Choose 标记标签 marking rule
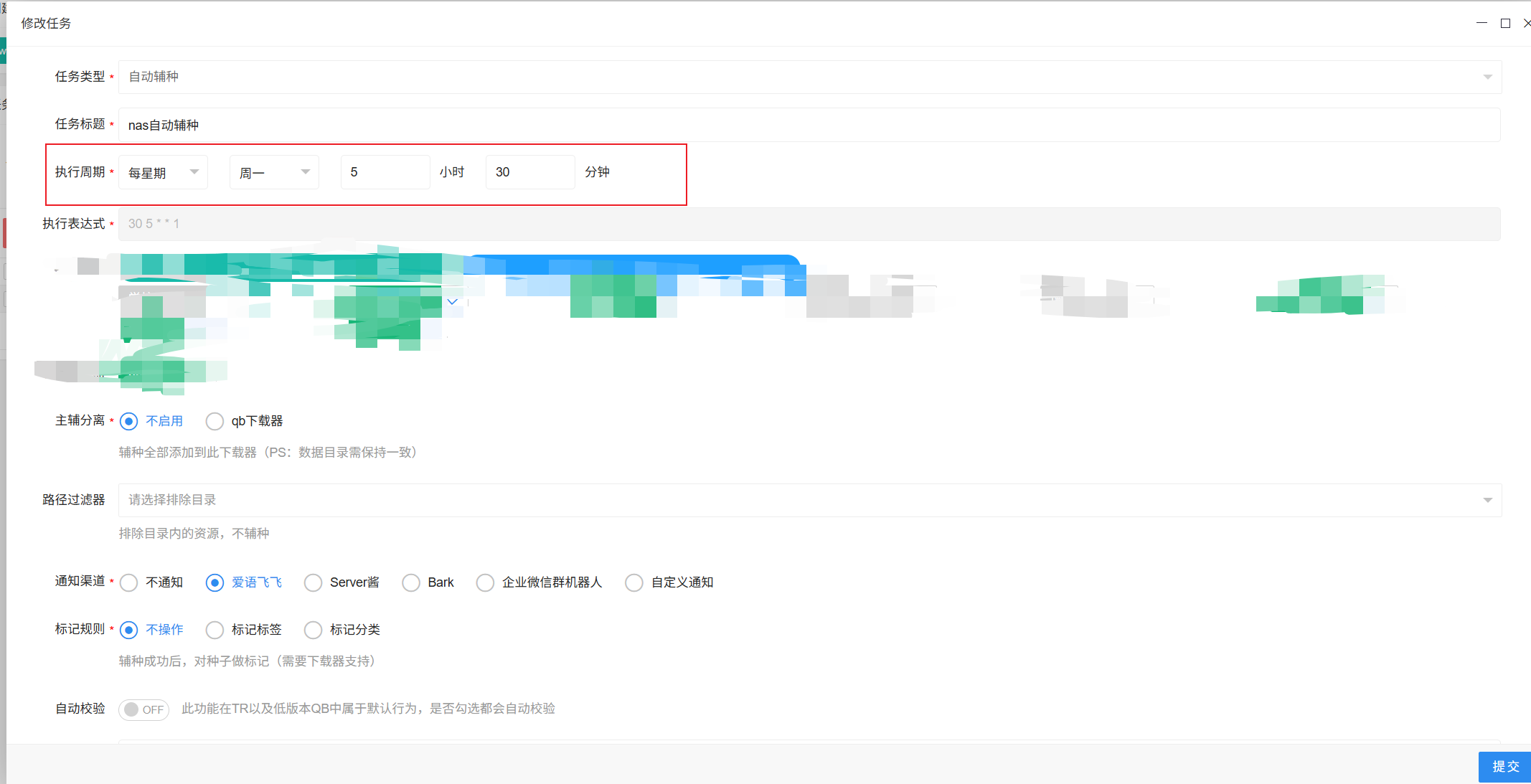 point(215,630)
